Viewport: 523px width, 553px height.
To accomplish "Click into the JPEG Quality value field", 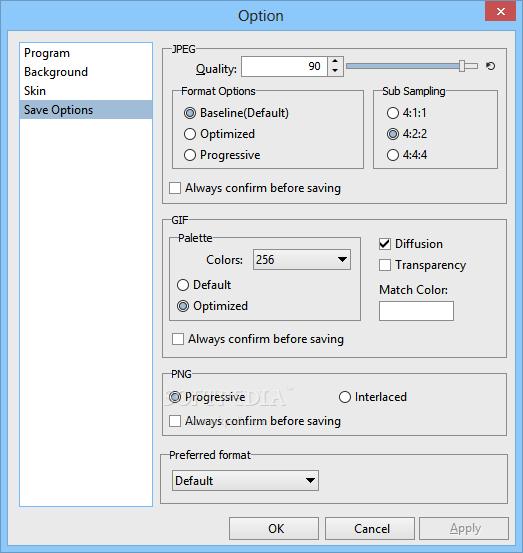I will tap(284, 66).
